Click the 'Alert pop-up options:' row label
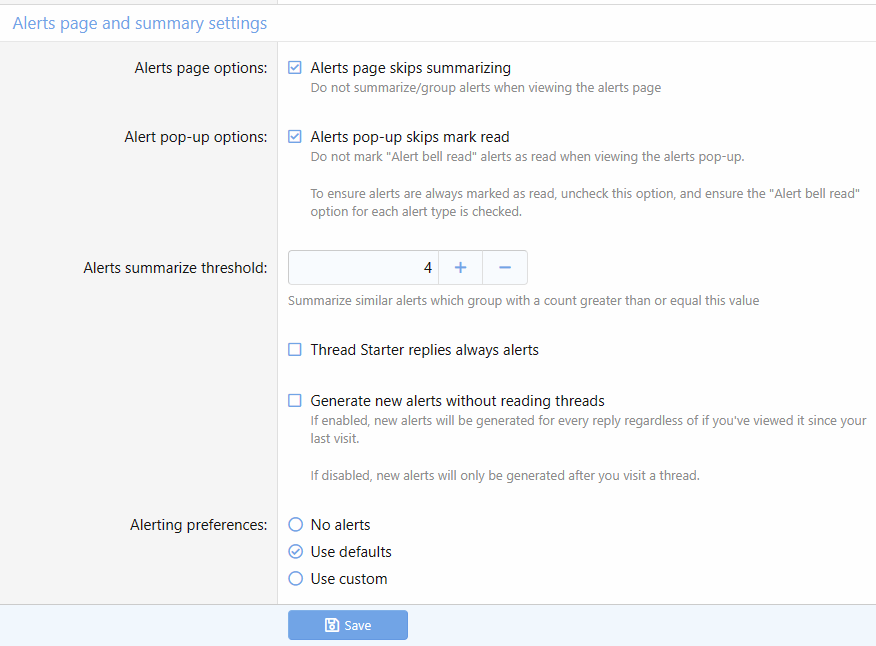Viewport: 876px width, 646px height. click(x=196, y=137)
